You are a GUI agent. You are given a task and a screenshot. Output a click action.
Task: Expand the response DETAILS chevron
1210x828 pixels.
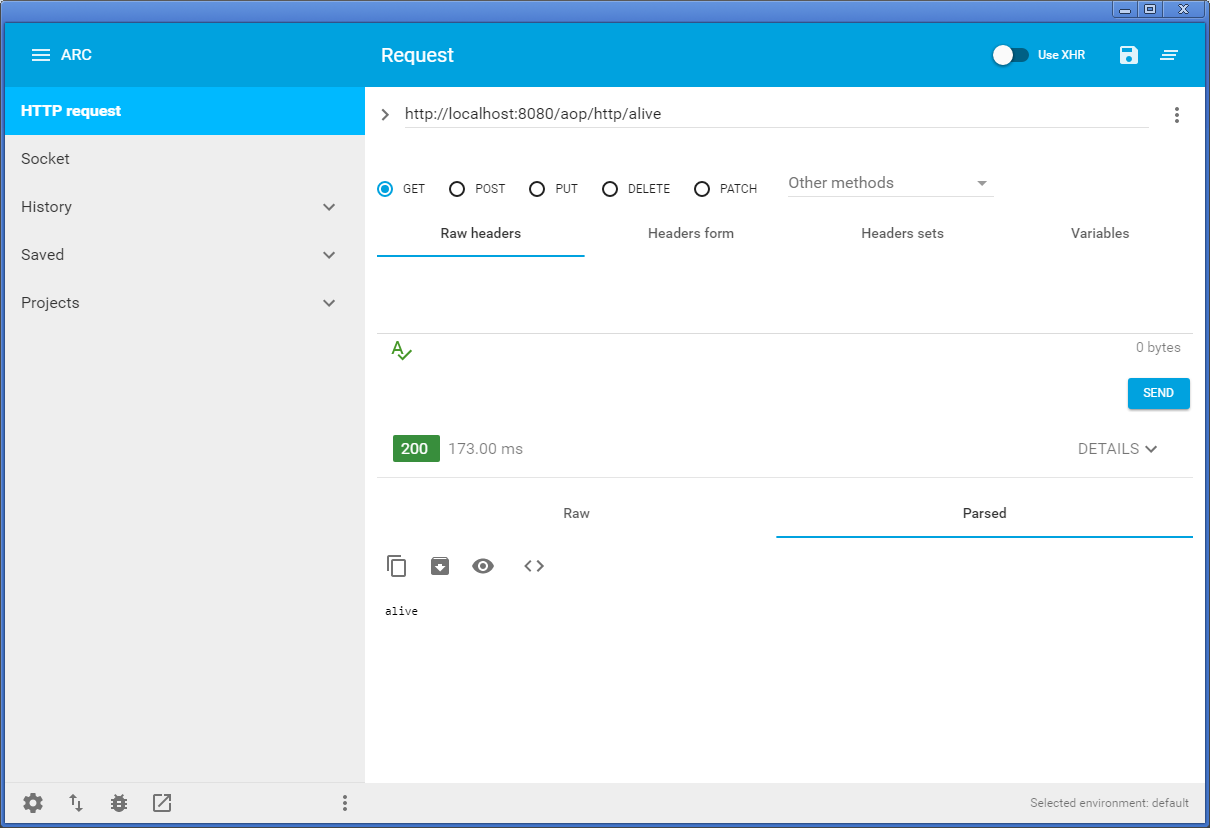click(x=1117, y=449)
